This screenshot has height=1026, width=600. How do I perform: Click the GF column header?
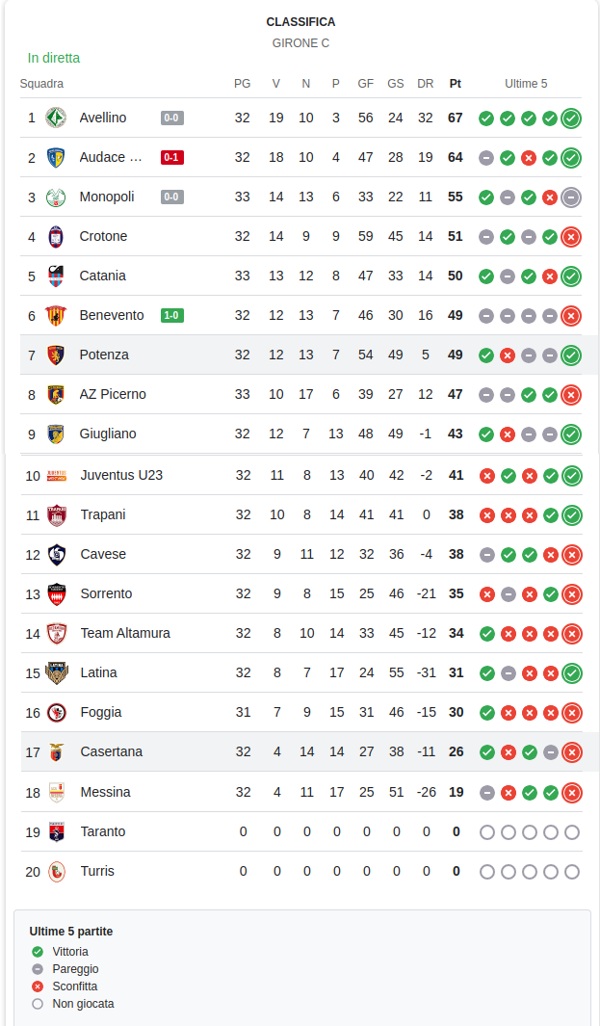click(x=366, y=84)
